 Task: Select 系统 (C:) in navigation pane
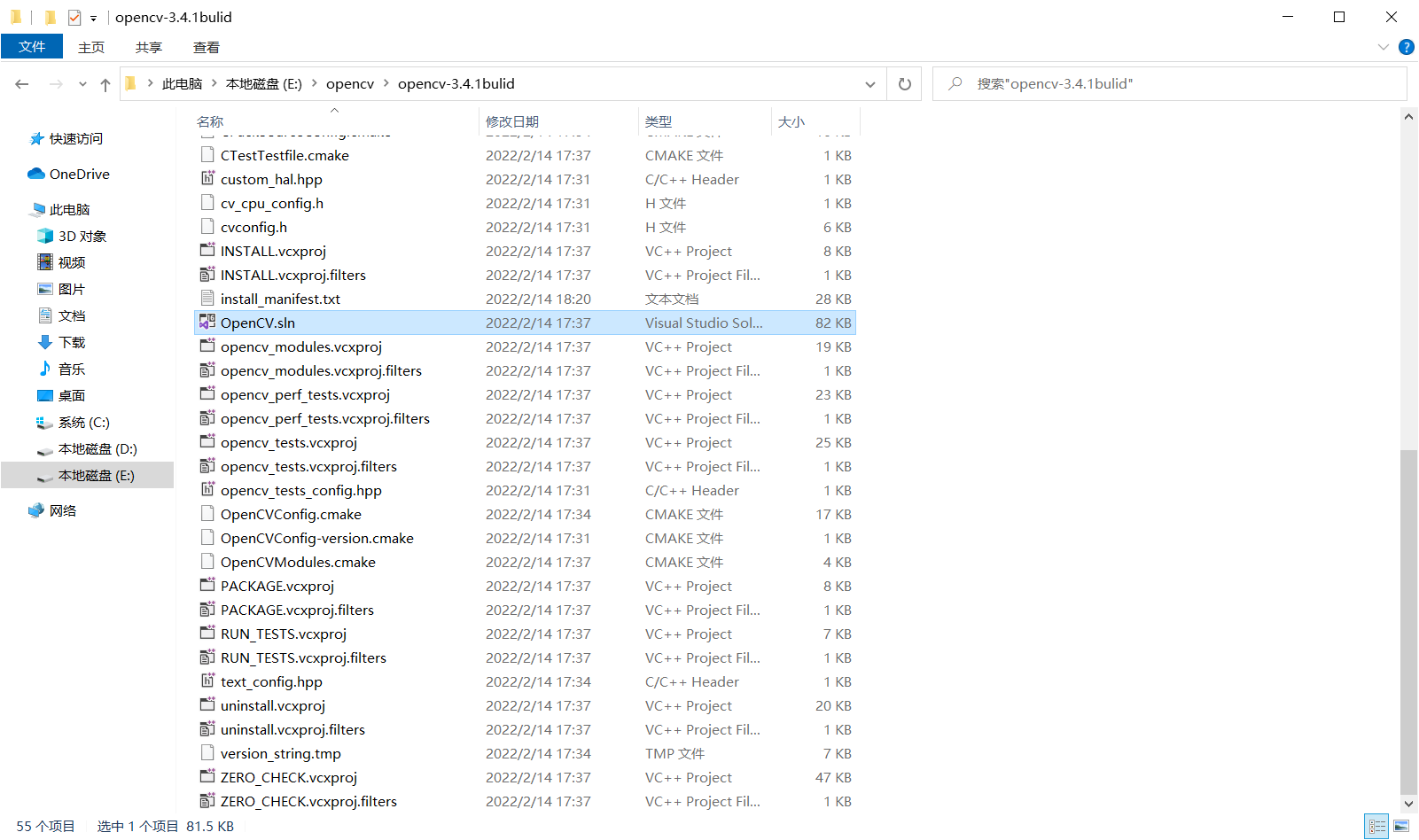84,422
